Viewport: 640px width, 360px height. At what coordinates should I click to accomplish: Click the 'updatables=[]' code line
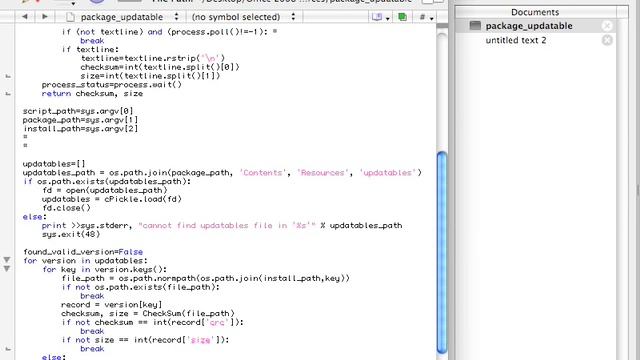tap(54, 164)
